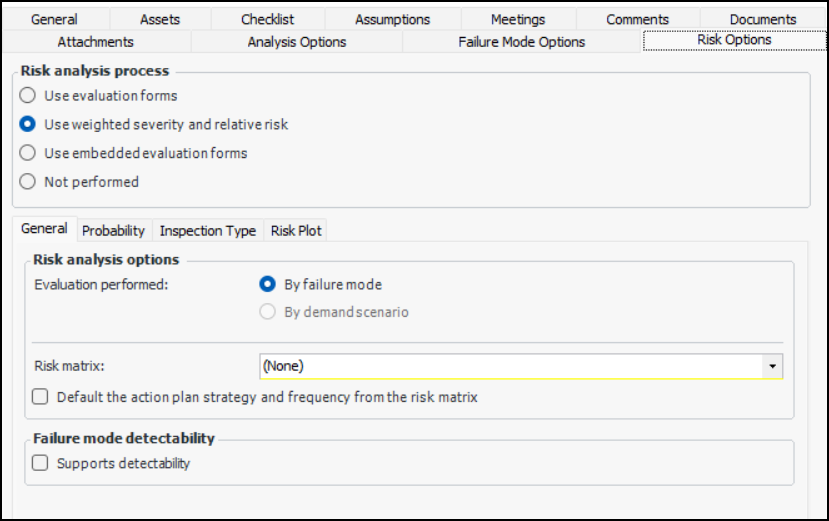Screen dimensions: 829x521
Task: Open the Comments tab
Action: coord(637,19)
